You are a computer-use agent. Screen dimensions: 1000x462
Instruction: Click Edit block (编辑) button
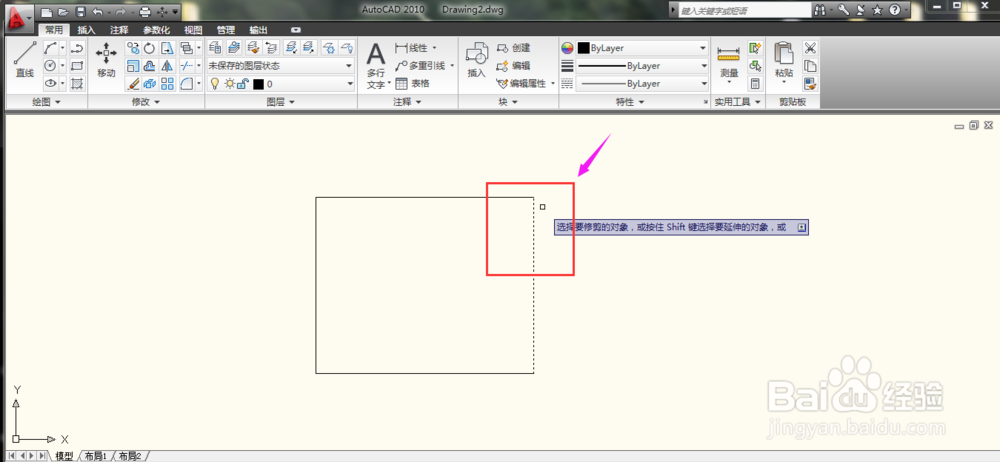click(x=514, y=66)
